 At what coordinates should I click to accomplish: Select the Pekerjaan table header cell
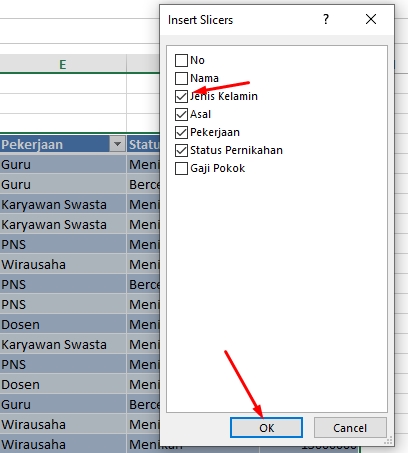63,144
